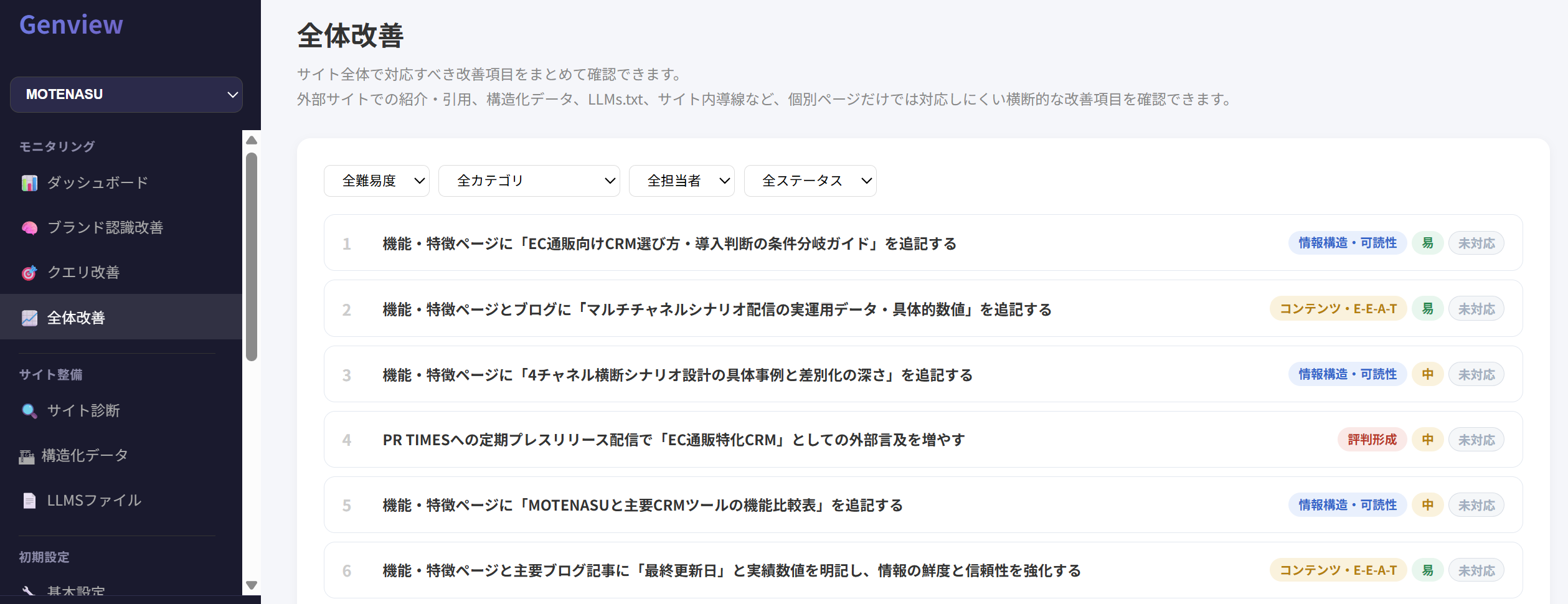Click the graph icon beside 全体改善

click(x=29, y=318)
